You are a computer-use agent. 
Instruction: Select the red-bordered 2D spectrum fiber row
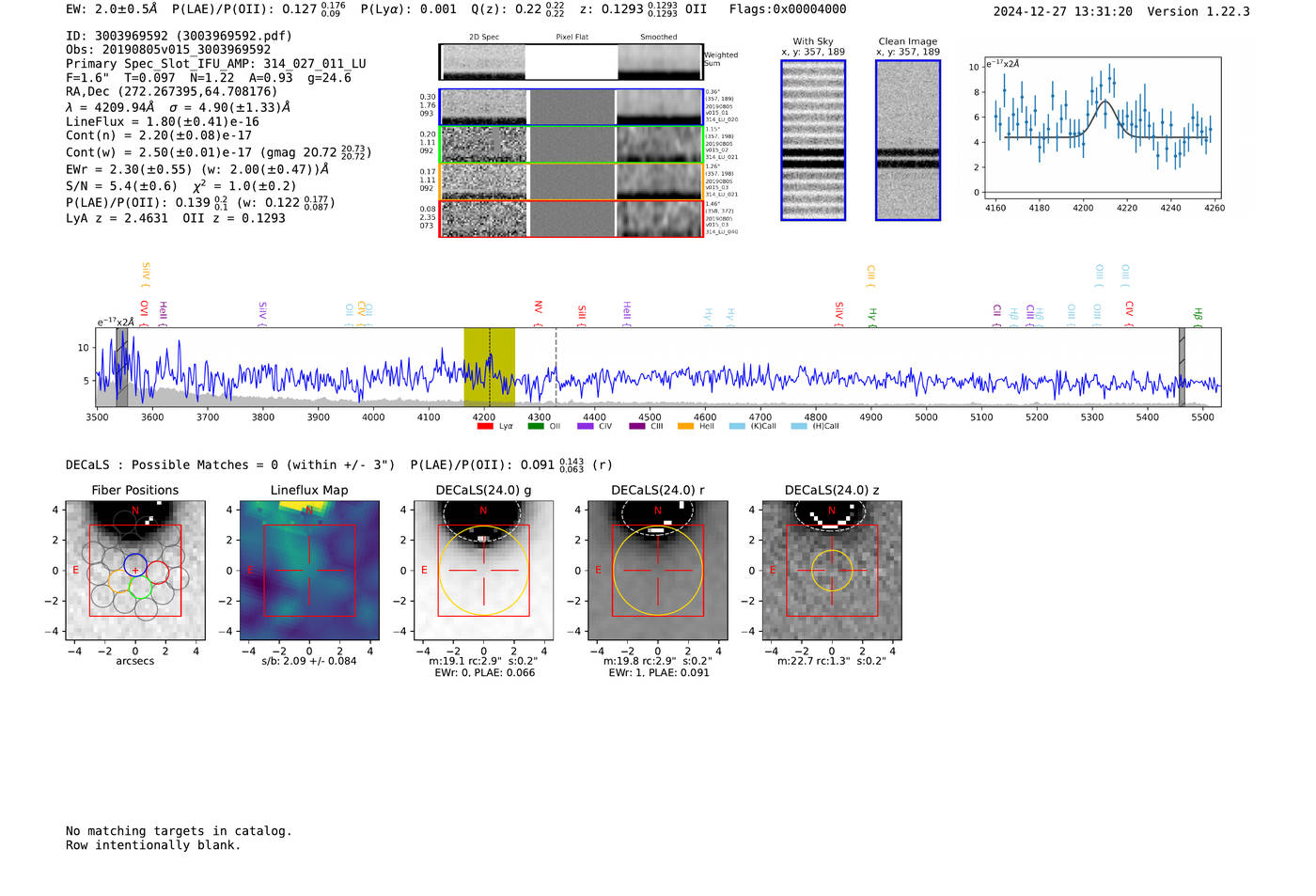coord(572,219)
